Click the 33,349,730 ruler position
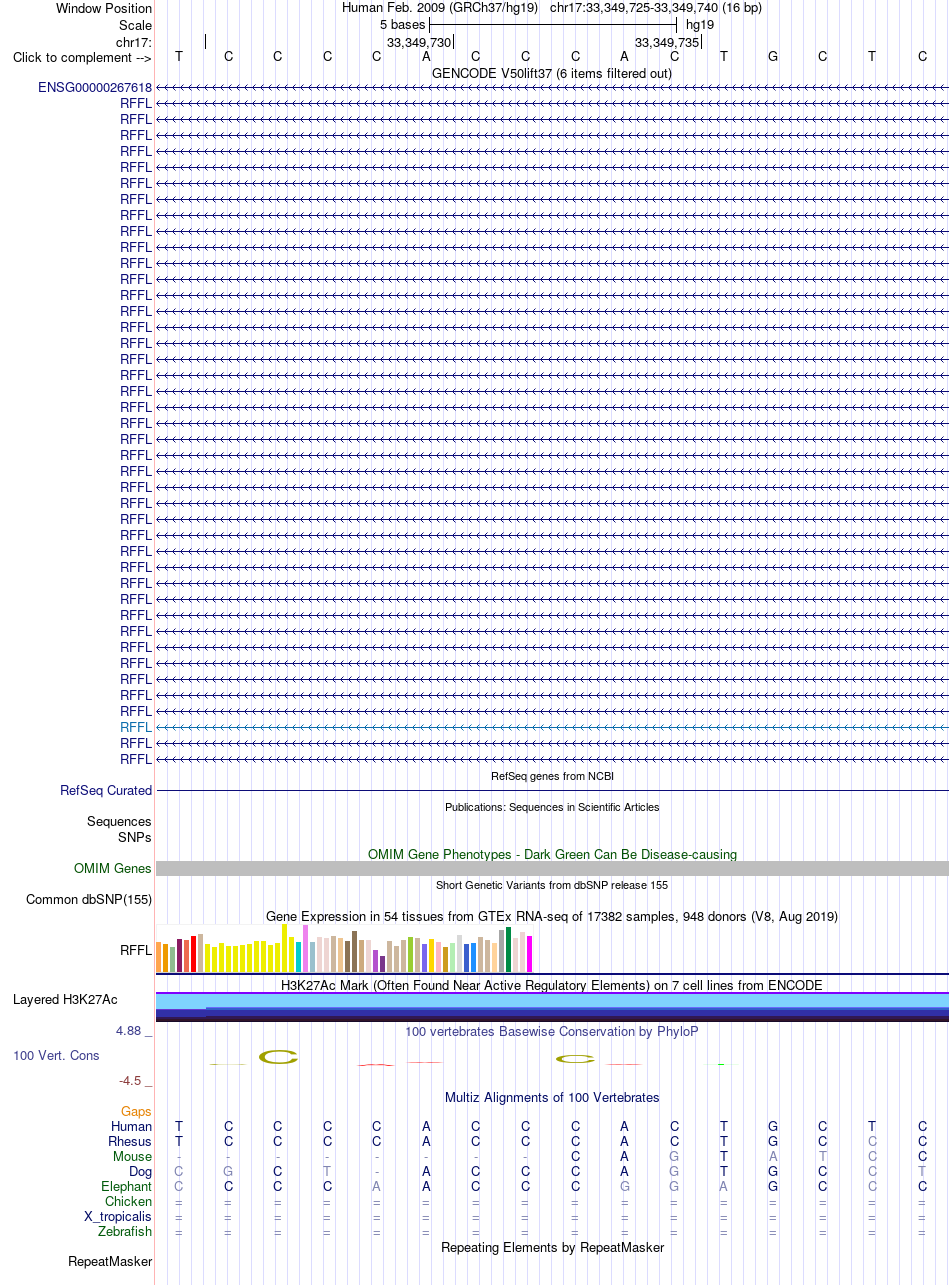This screenshot has width=950, height=1285. click(x=420, y=42)
